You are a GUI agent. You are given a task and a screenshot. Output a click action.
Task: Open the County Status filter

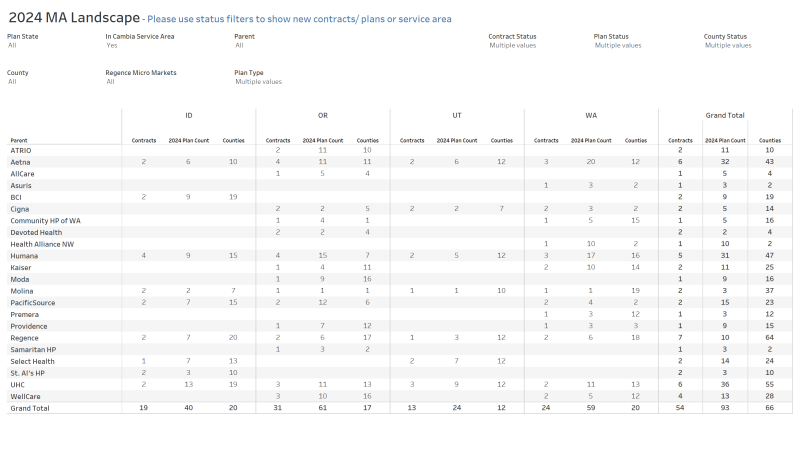(x=727, y=45)
